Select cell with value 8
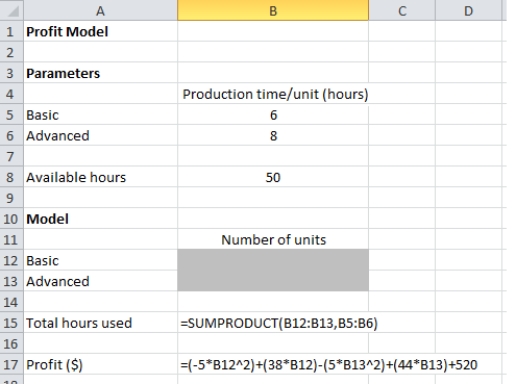This screenshot has height=385, width=517. 273,136
